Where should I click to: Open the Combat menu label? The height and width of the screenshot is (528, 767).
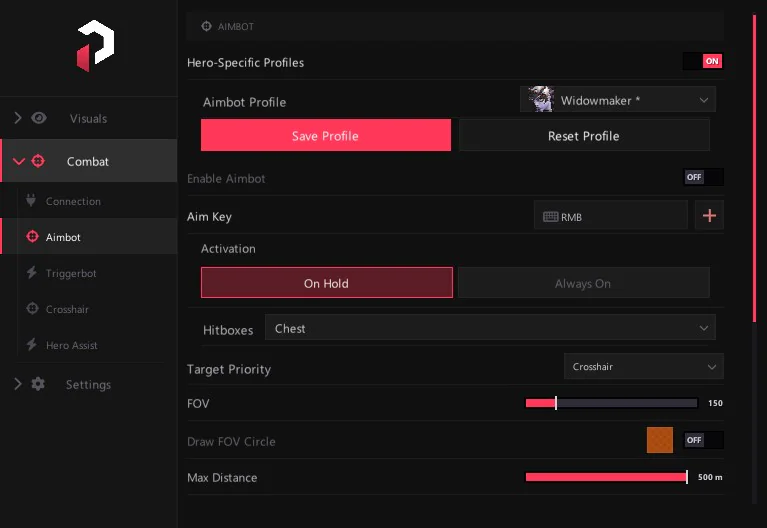coord(88,161)
